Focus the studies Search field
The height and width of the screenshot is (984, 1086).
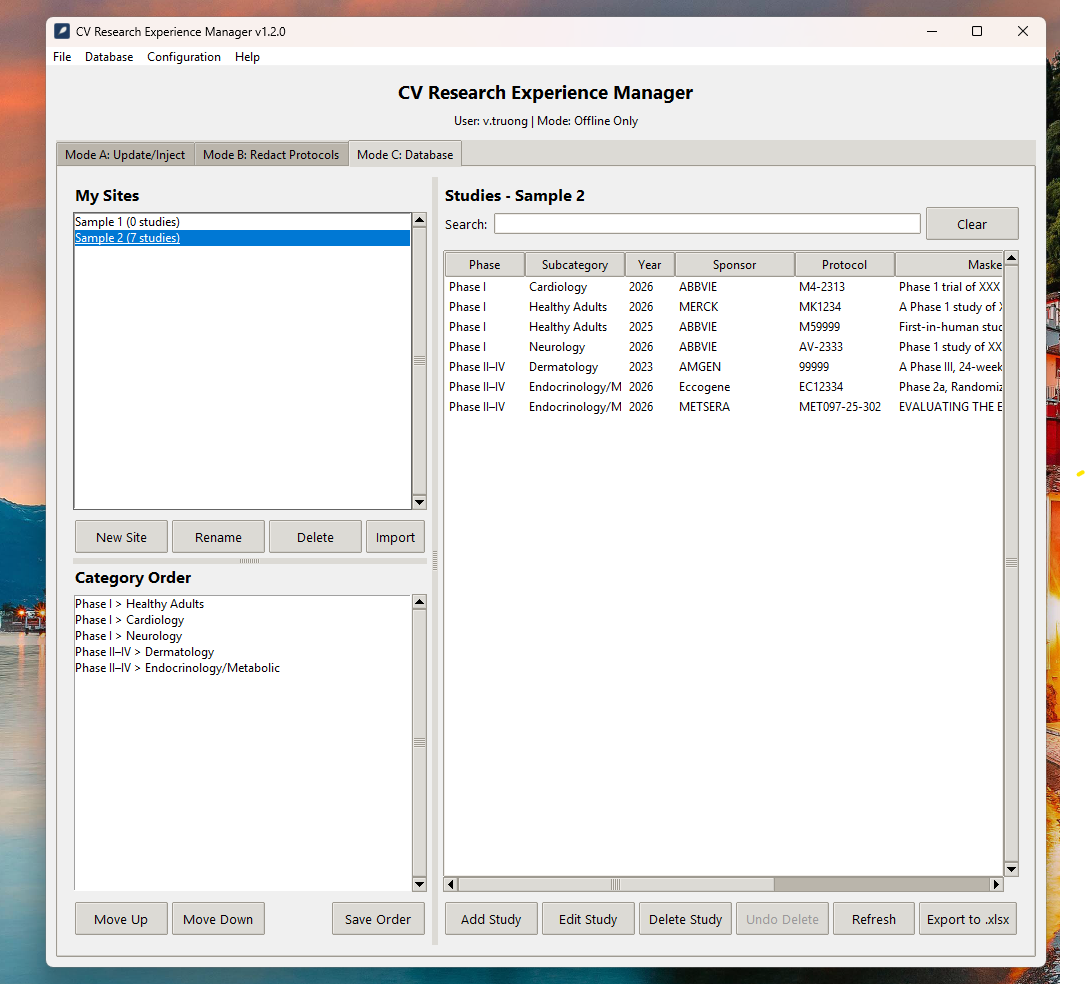(707, 224)
